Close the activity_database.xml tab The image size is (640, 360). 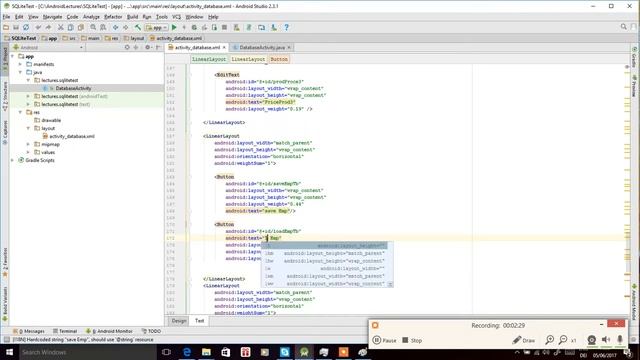click(x=224, y=47)
